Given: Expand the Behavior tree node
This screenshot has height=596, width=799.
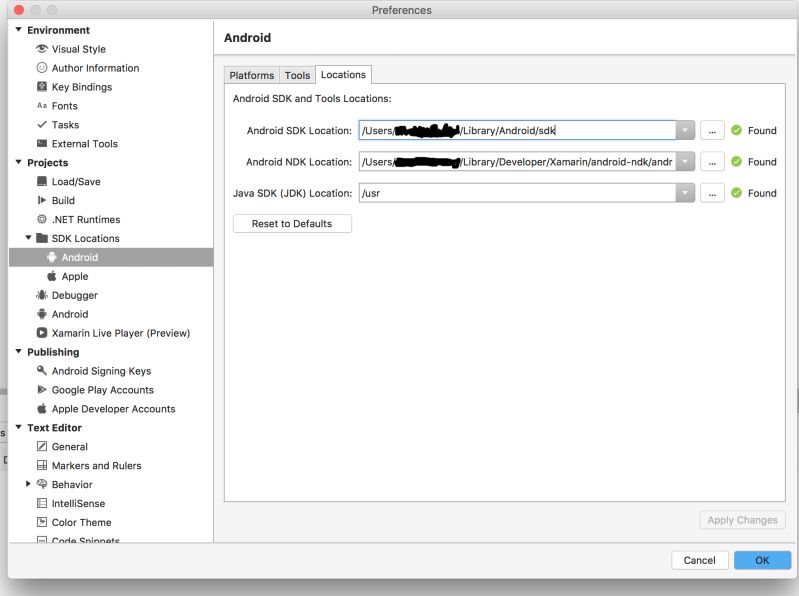Looking at the screenshot, I should [x=29, y=483].
